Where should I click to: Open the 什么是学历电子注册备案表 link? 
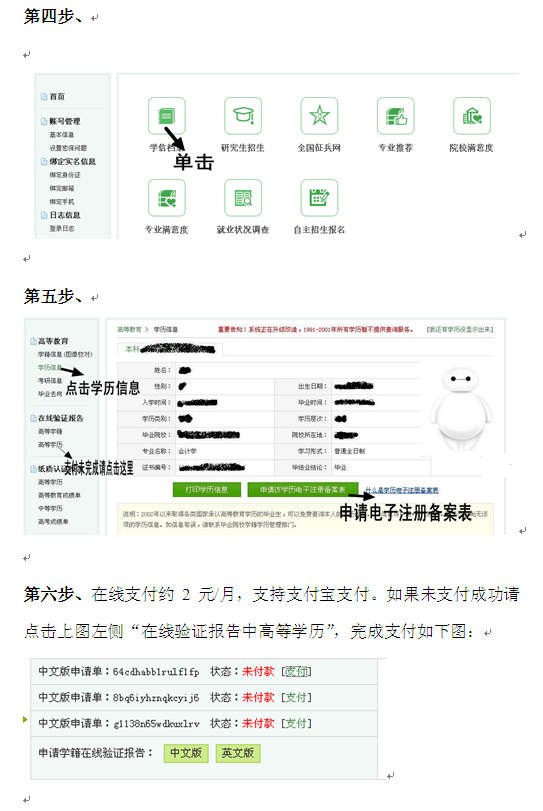click(402, 490)
